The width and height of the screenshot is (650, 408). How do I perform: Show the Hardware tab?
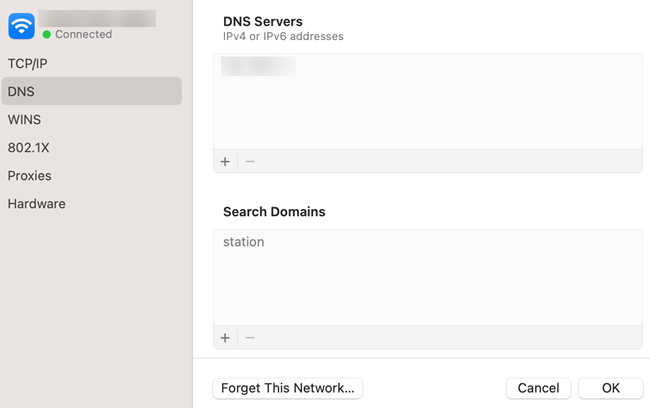37,203
